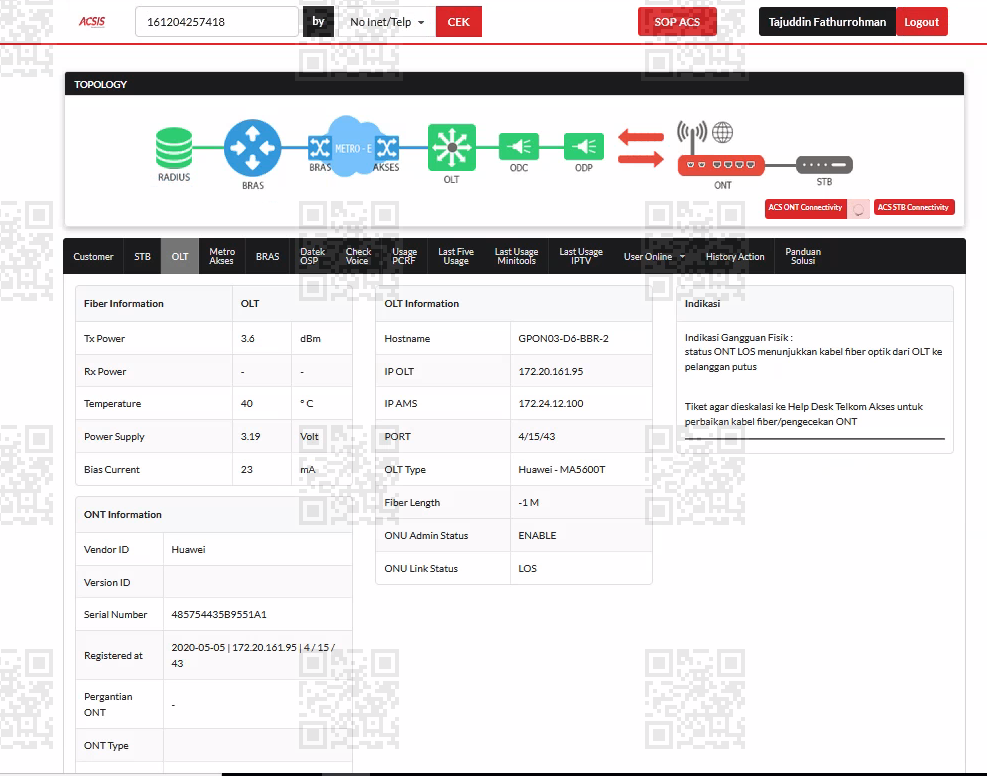987x776 pixels.
Task: Click the black 'by' button
Action: (x=319, y=22)
